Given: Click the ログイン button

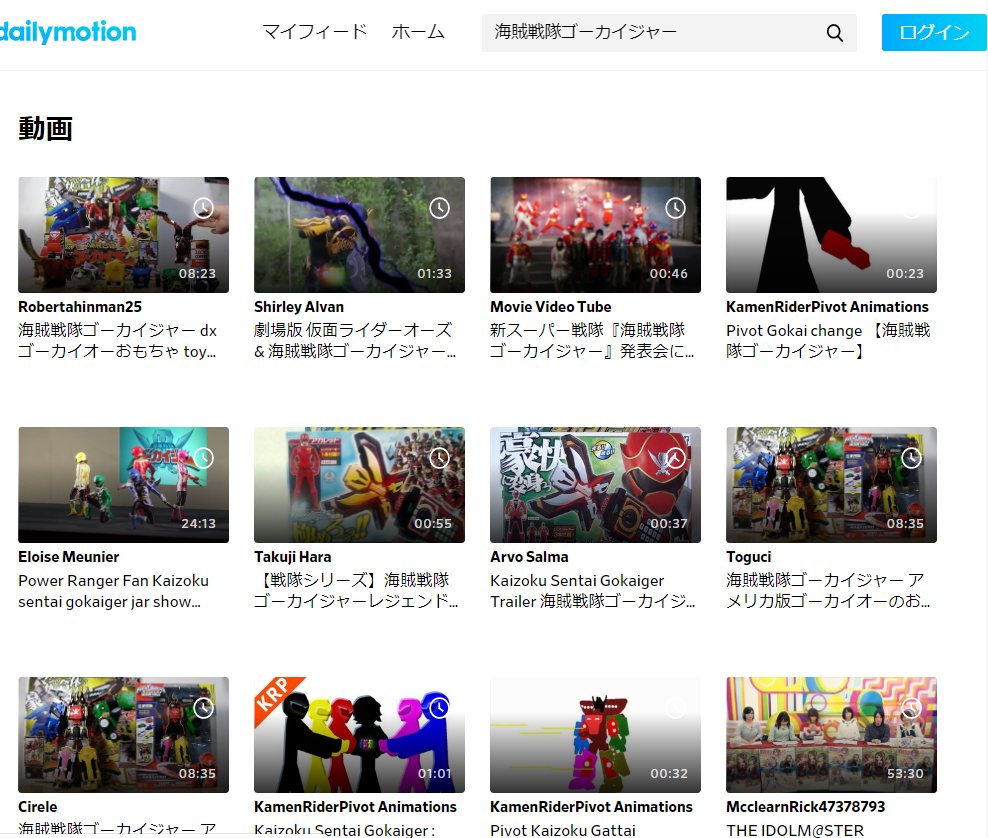Looking at the screenshot, I should click(934, 32).
